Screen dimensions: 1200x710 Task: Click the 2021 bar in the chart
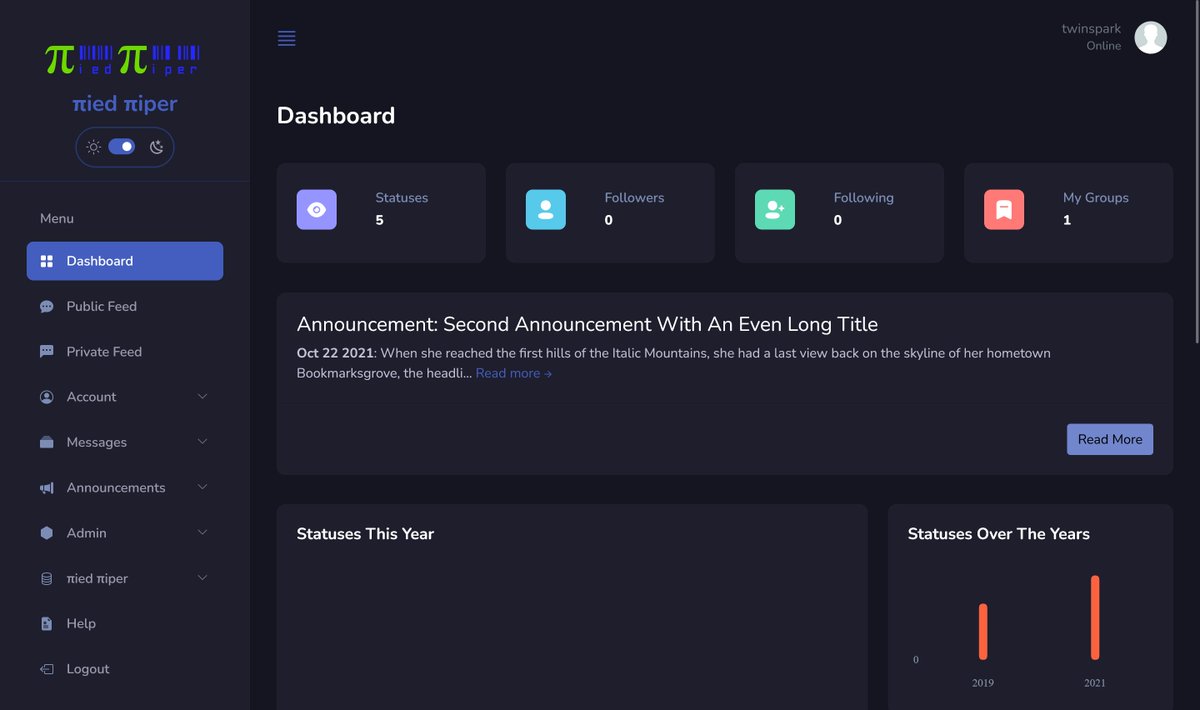1095,617
